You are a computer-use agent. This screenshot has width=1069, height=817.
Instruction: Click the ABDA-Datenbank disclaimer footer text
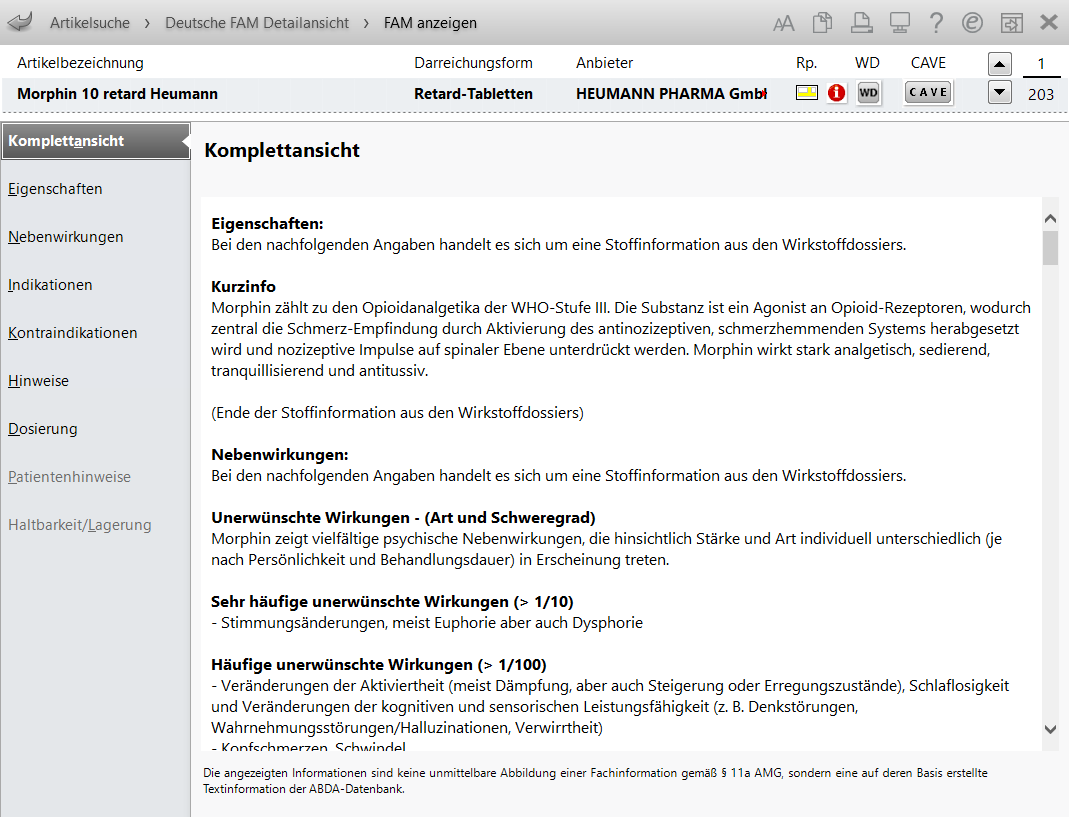(595, 781)
